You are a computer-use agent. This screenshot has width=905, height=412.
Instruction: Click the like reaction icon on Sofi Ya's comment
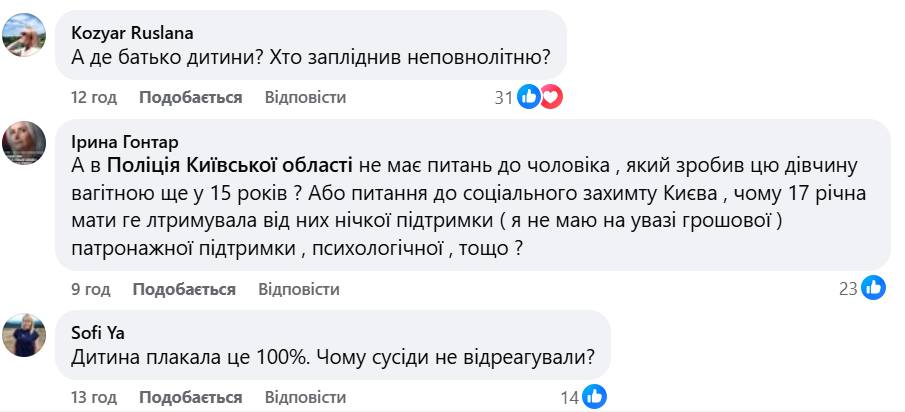coord(594,397)
